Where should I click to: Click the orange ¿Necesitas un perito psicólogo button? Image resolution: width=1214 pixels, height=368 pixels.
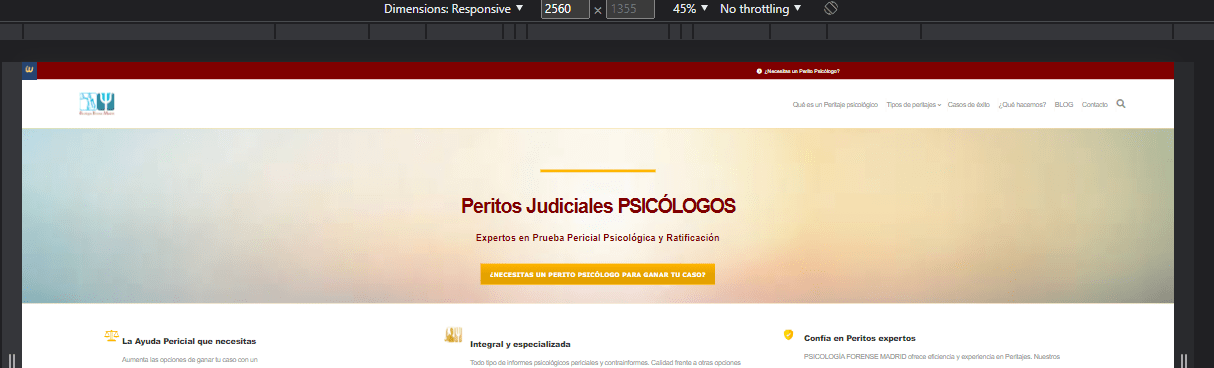598,274
